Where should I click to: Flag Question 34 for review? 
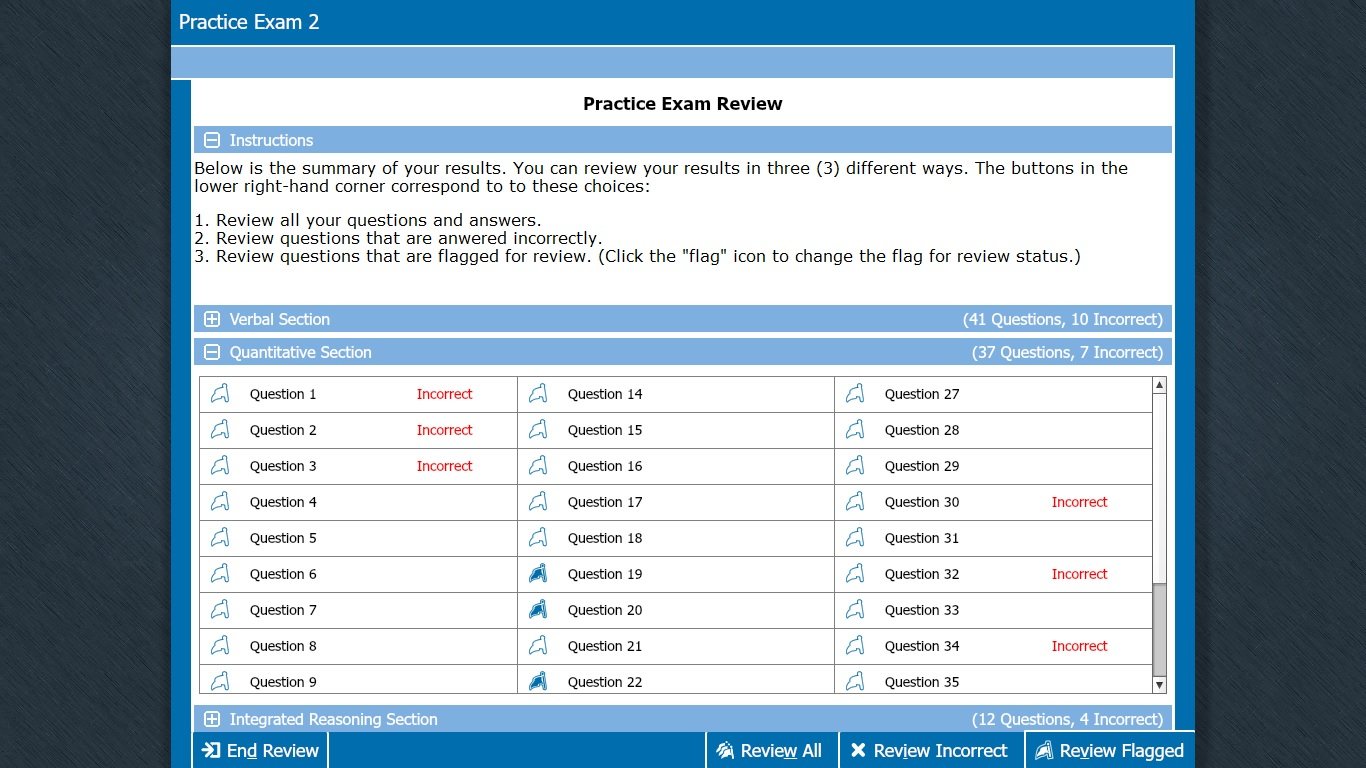click(x=855, y=646)
